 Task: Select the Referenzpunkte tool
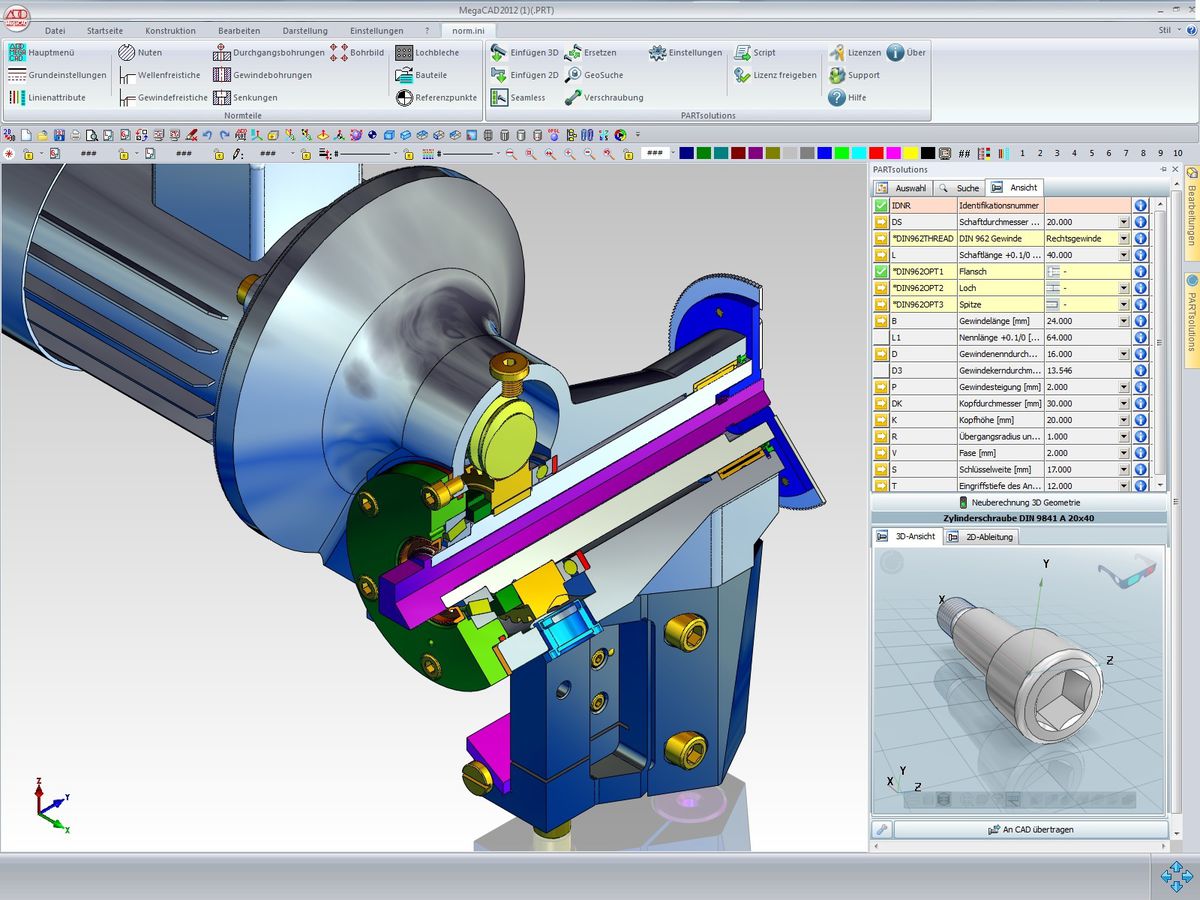click(x=436, y=98)
